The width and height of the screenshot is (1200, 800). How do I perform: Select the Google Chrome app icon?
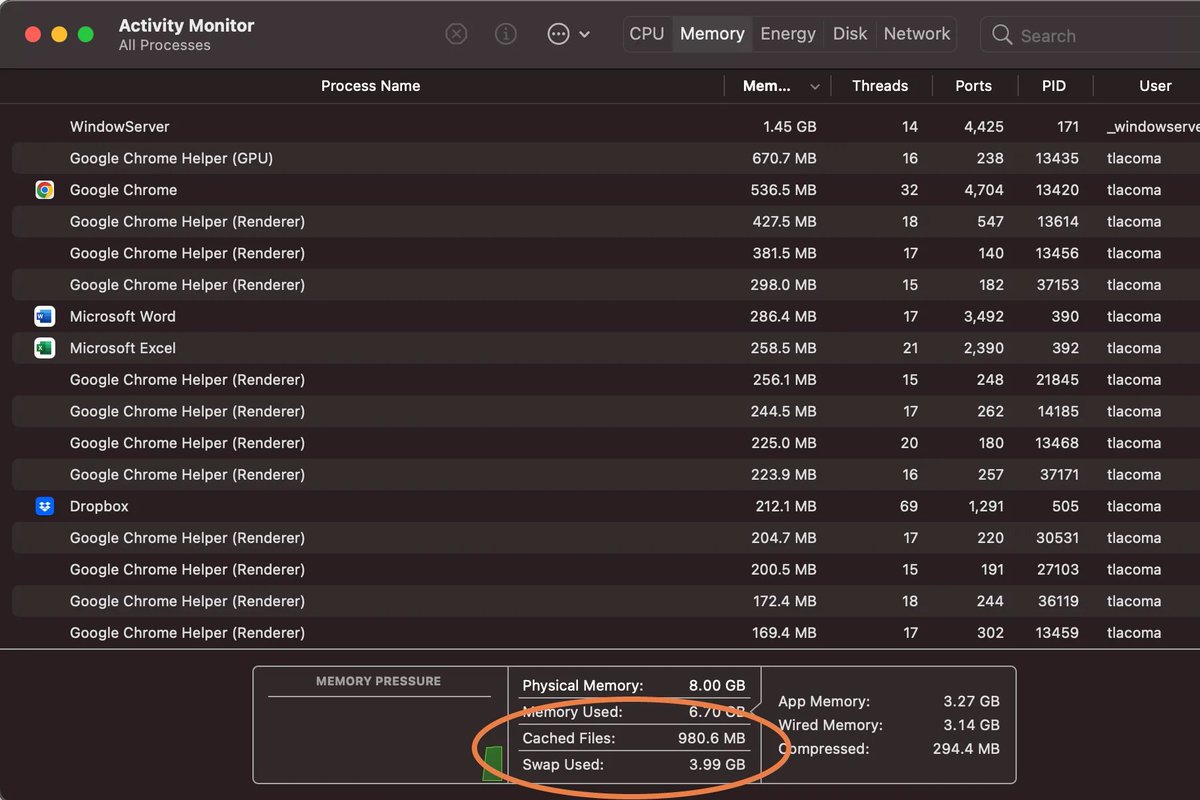pos(44,190)
